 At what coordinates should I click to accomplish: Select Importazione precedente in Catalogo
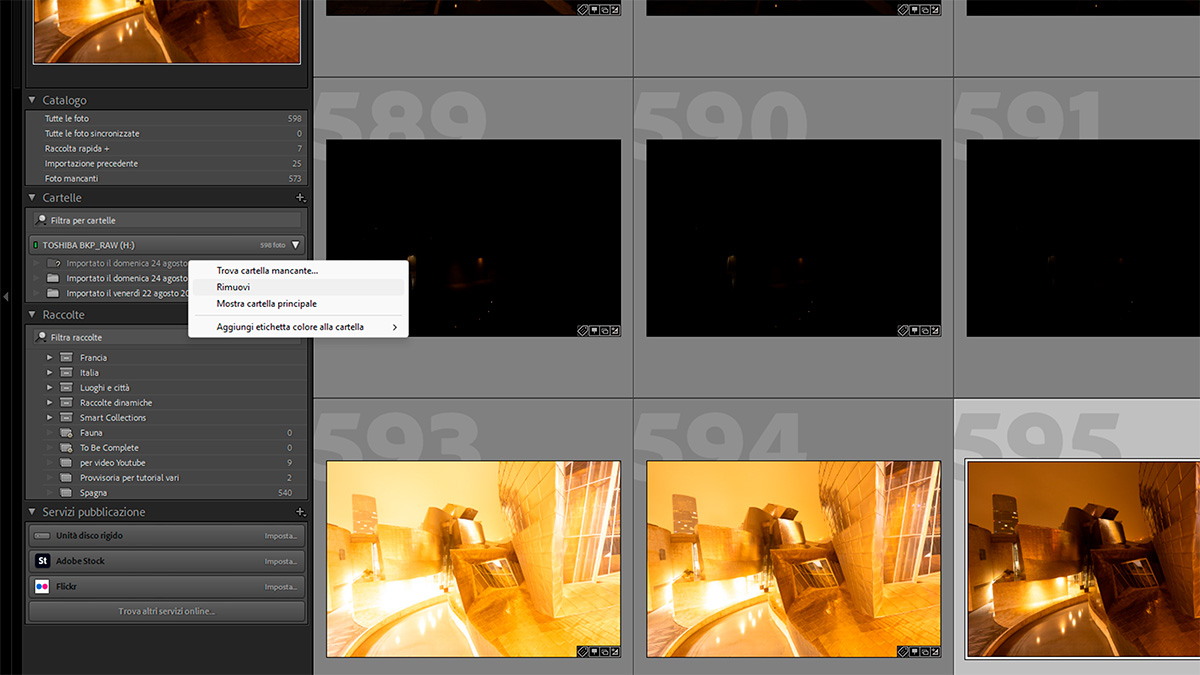(167, 163)
